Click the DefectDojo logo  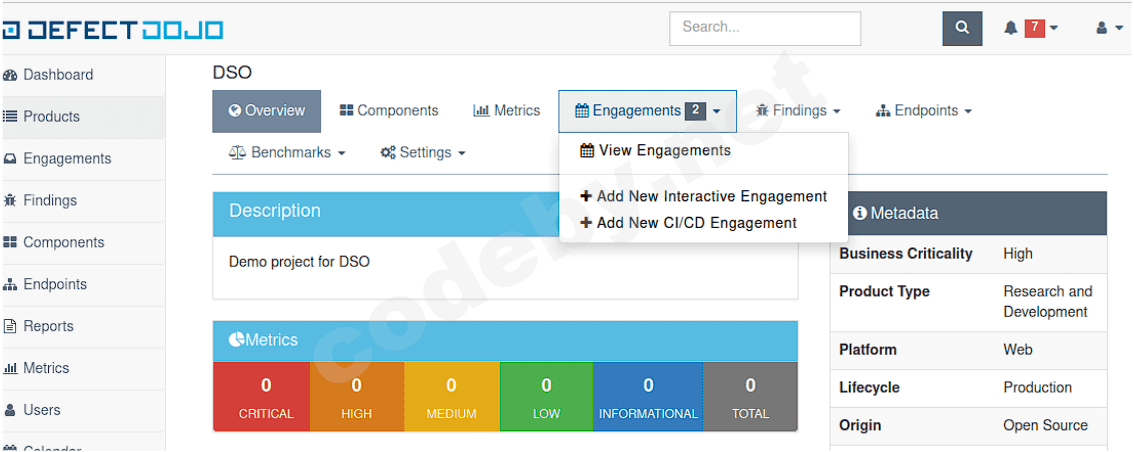pos(112,29)
